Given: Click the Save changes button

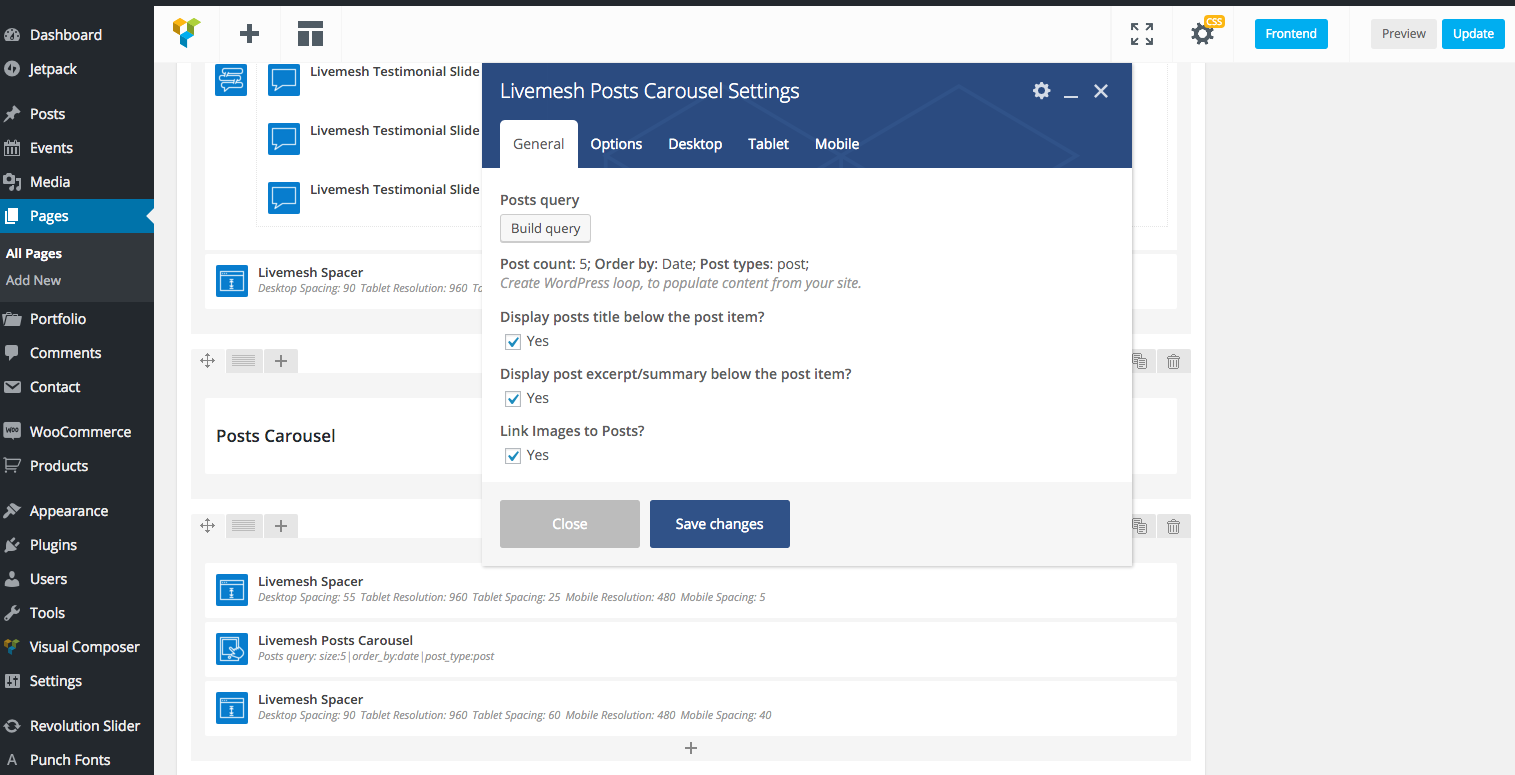Looking at the screenshot, I should pos(720,524).
